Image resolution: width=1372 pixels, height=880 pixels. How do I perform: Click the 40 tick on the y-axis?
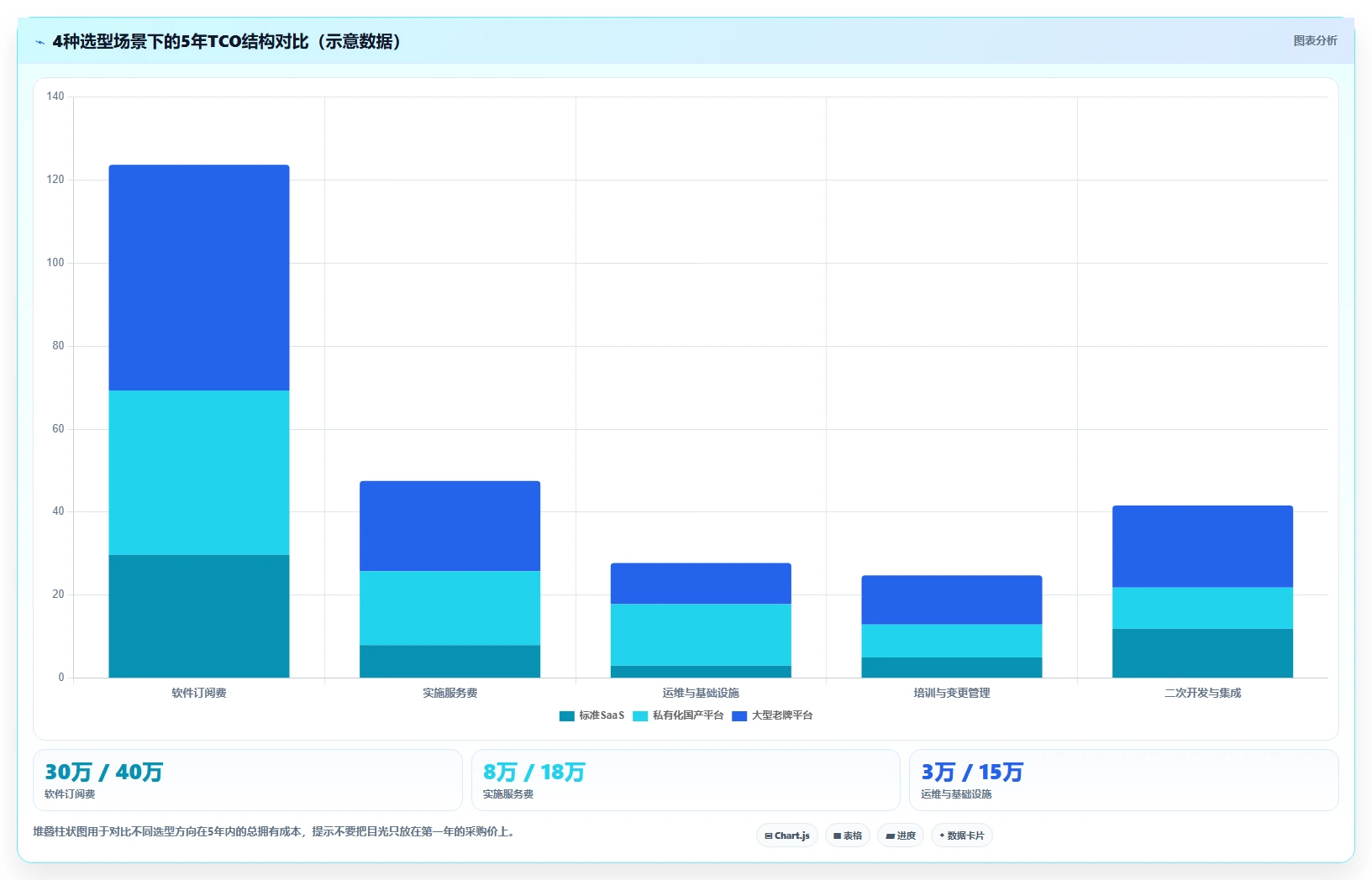58,511
